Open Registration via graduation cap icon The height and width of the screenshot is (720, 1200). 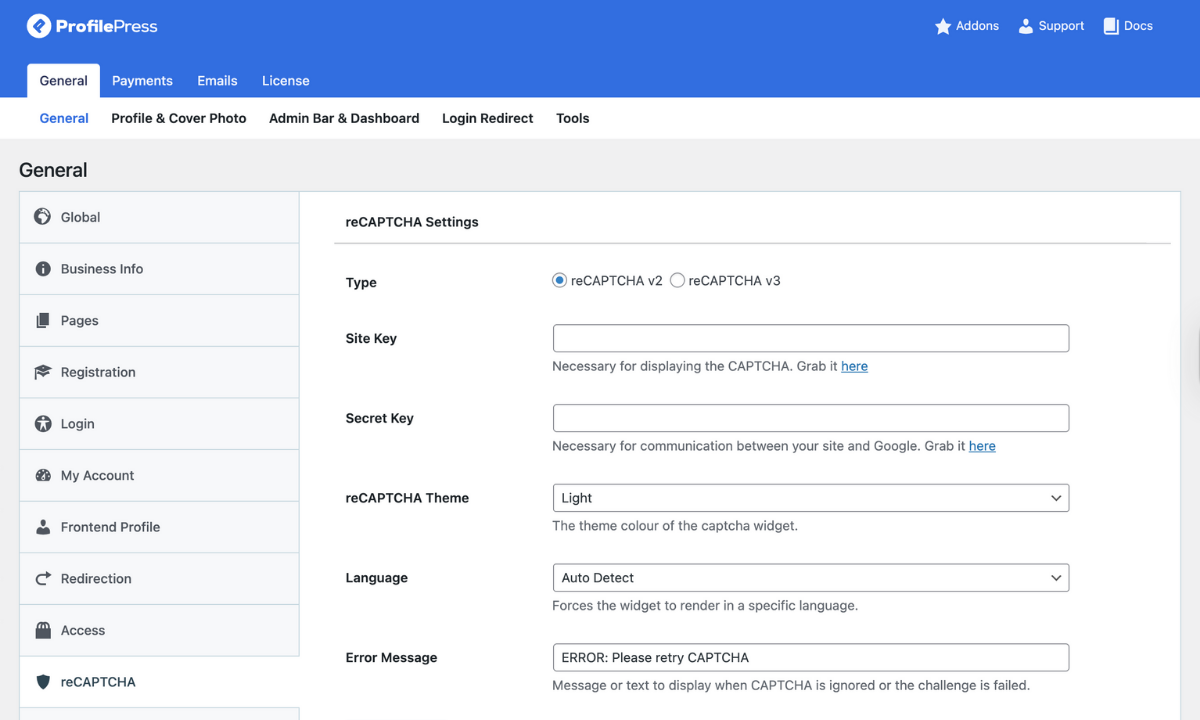tap(43, 372)
